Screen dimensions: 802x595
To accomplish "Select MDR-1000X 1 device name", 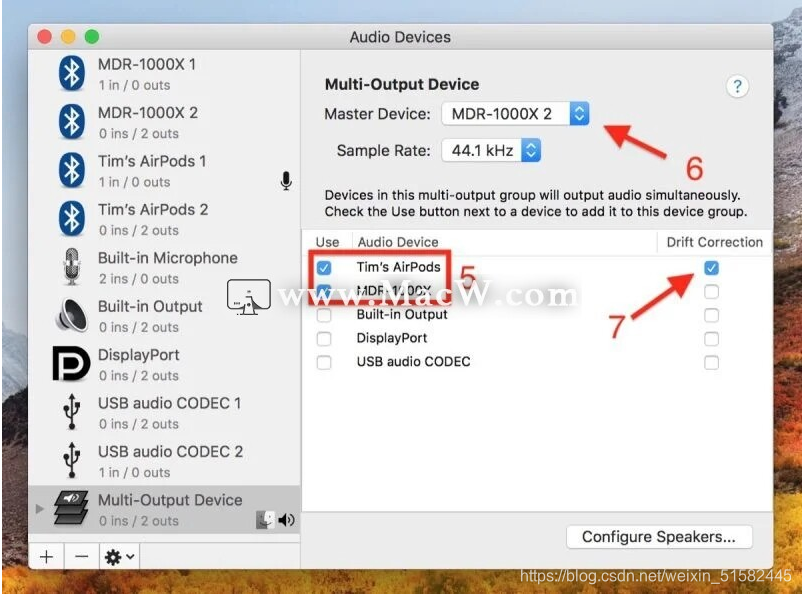I will [147, 64].
